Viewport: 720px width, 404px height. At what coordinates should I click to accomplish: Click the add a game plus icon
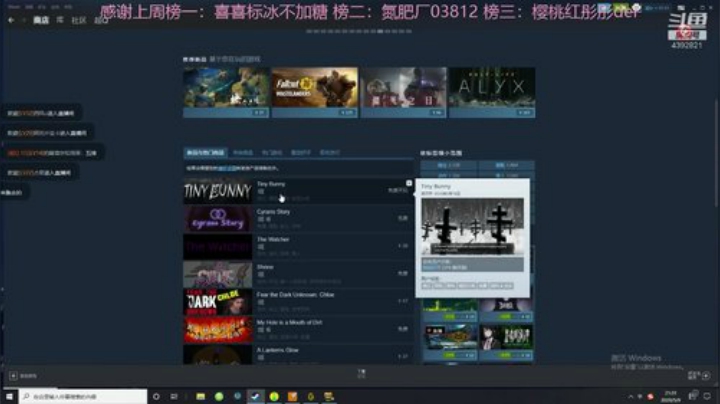[13, 376]
